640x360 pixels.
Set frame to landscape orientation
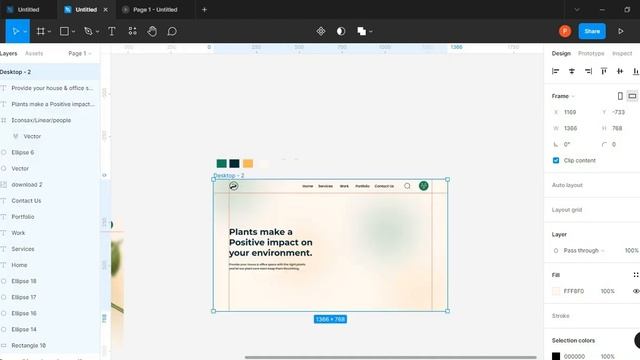tap(632, 96)
